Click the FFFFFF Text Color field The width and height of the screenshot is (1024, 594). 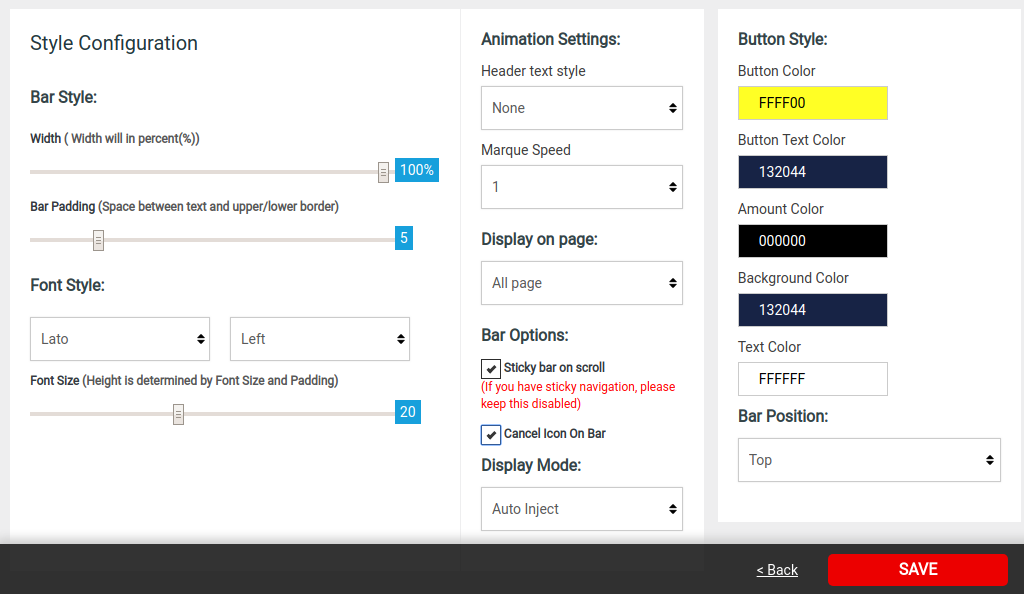(x=812, y=379)
